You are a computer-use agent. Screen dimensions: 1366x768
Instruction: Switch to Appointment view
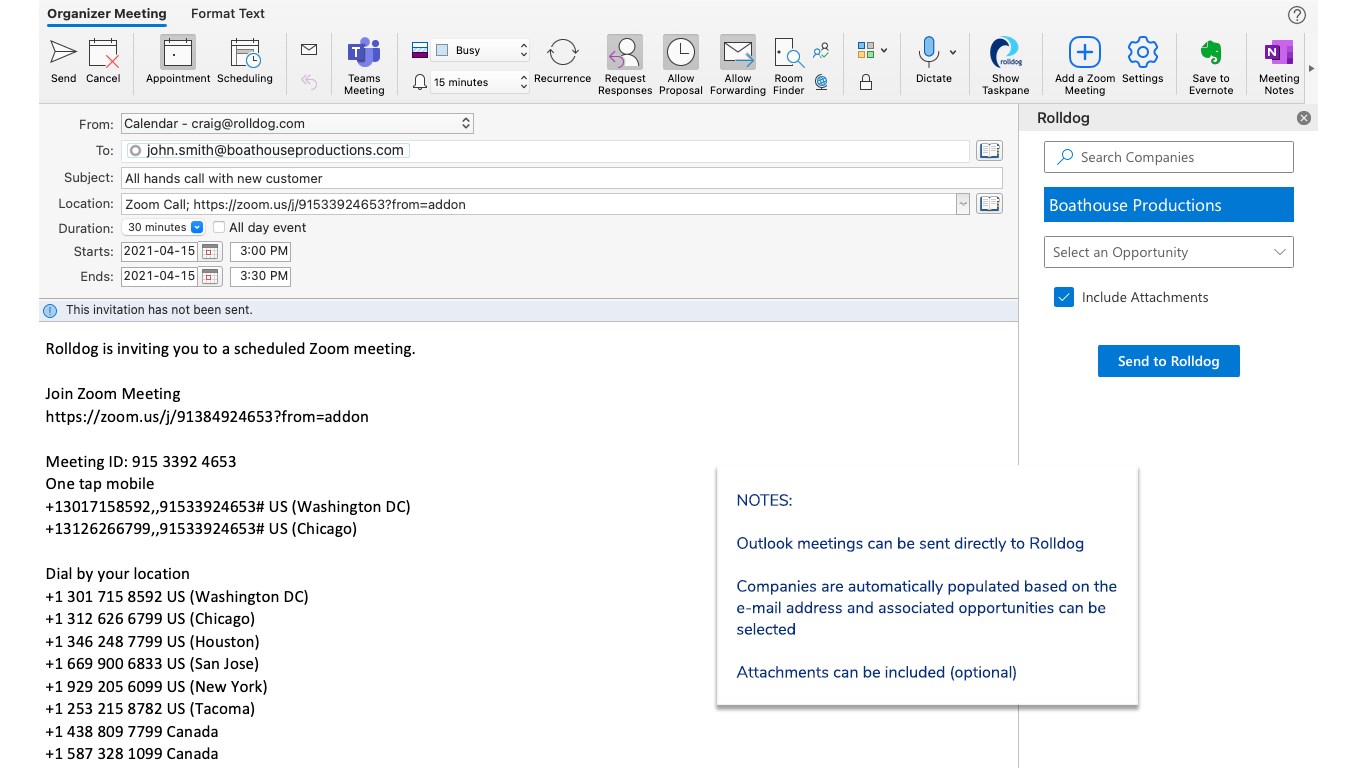[x=178, y=60]
